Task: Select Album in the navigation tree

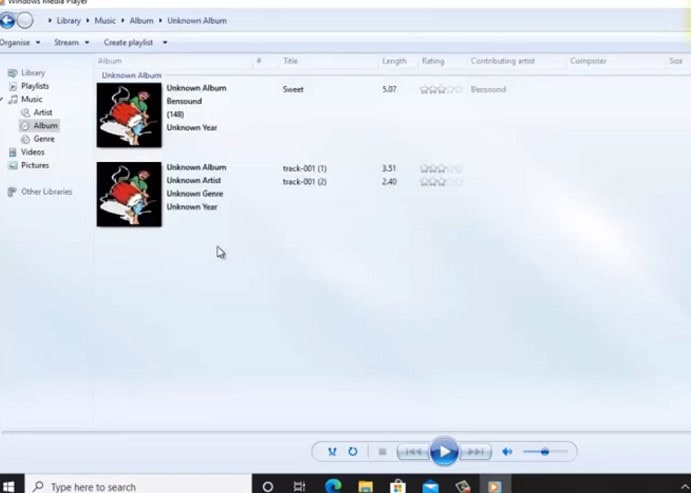Action: [x=39, y=126]
